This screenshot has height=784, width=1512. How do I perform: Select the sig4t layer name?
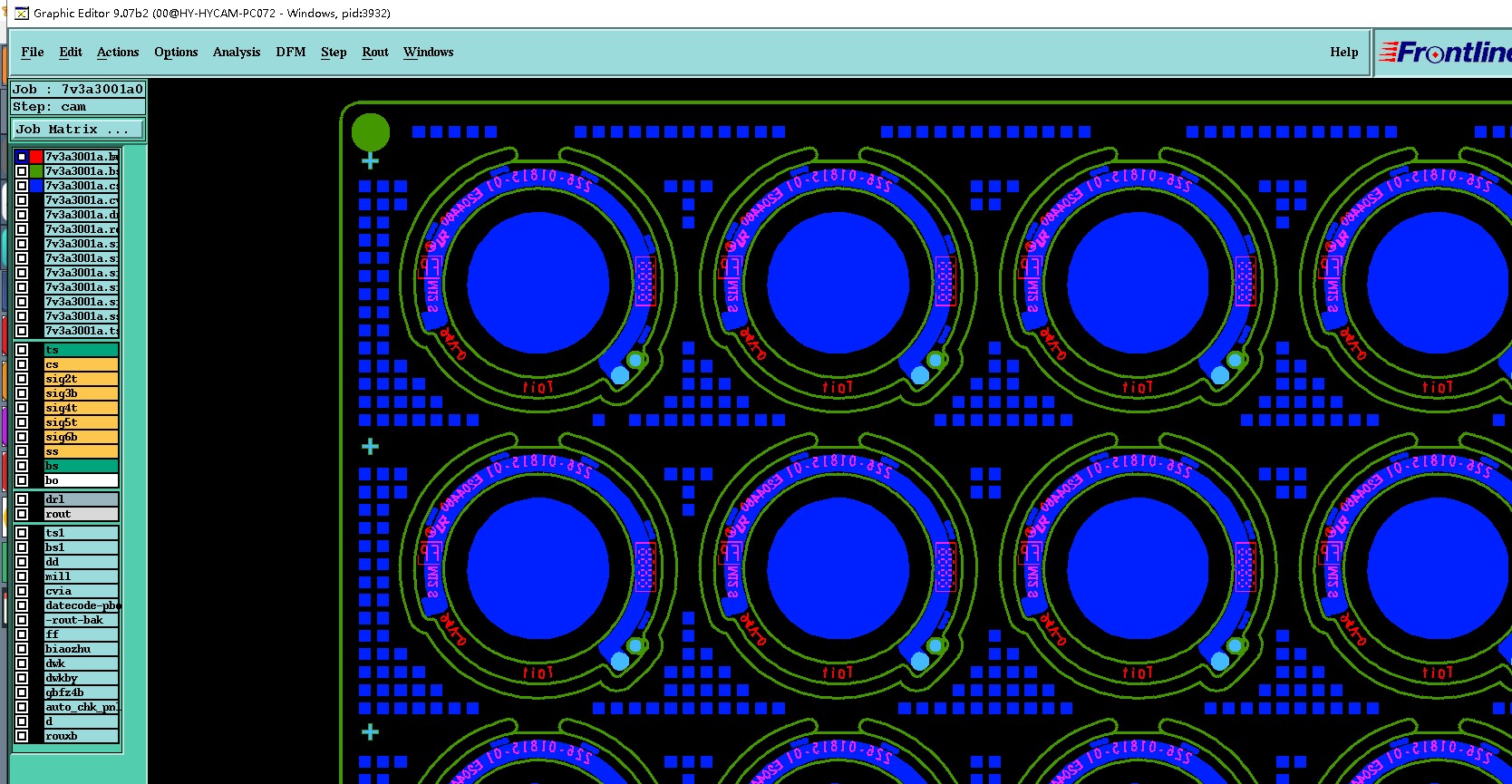[x=82, y=408]
